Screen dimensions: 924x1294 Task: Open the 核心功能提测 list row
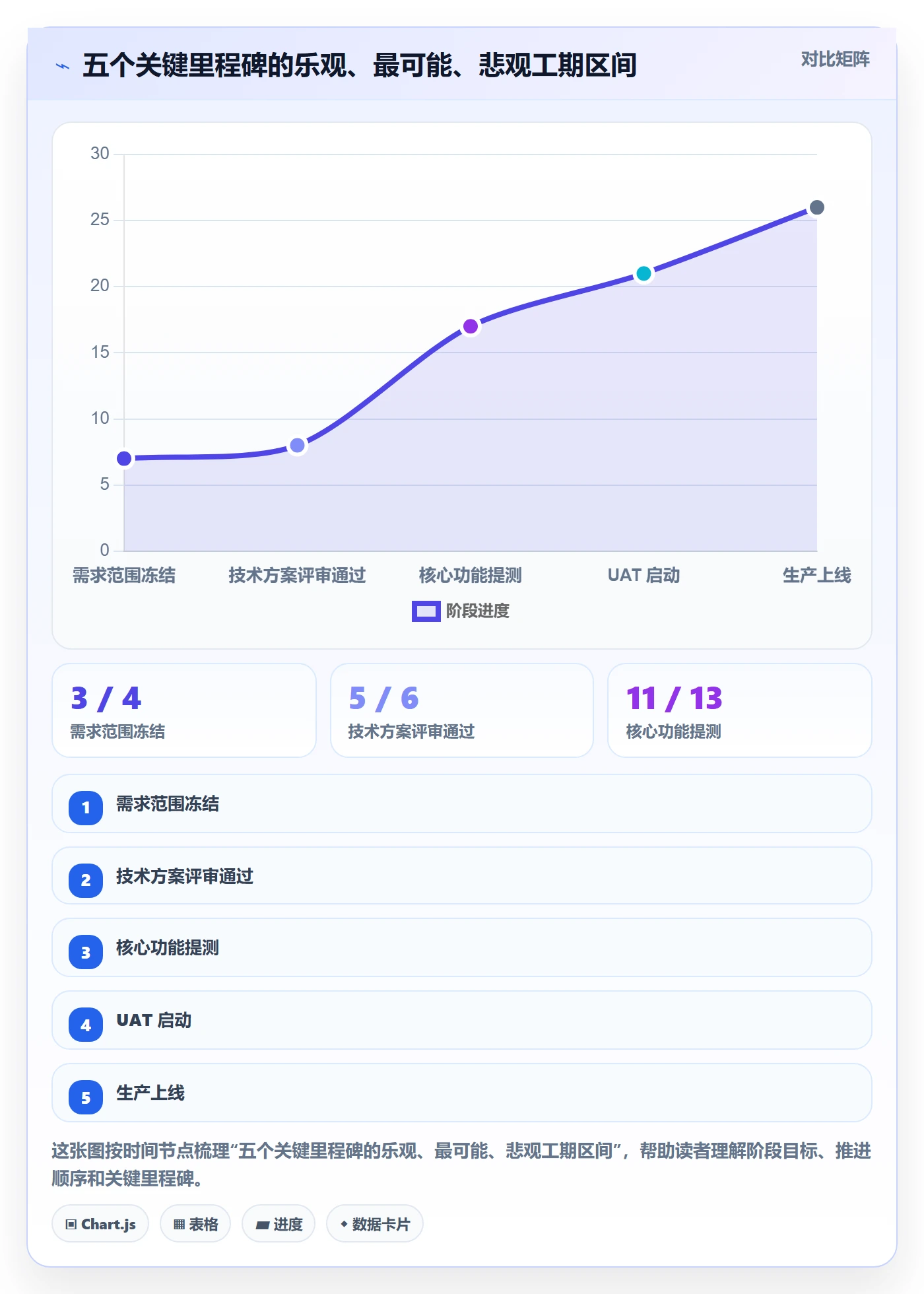[462, 947]
